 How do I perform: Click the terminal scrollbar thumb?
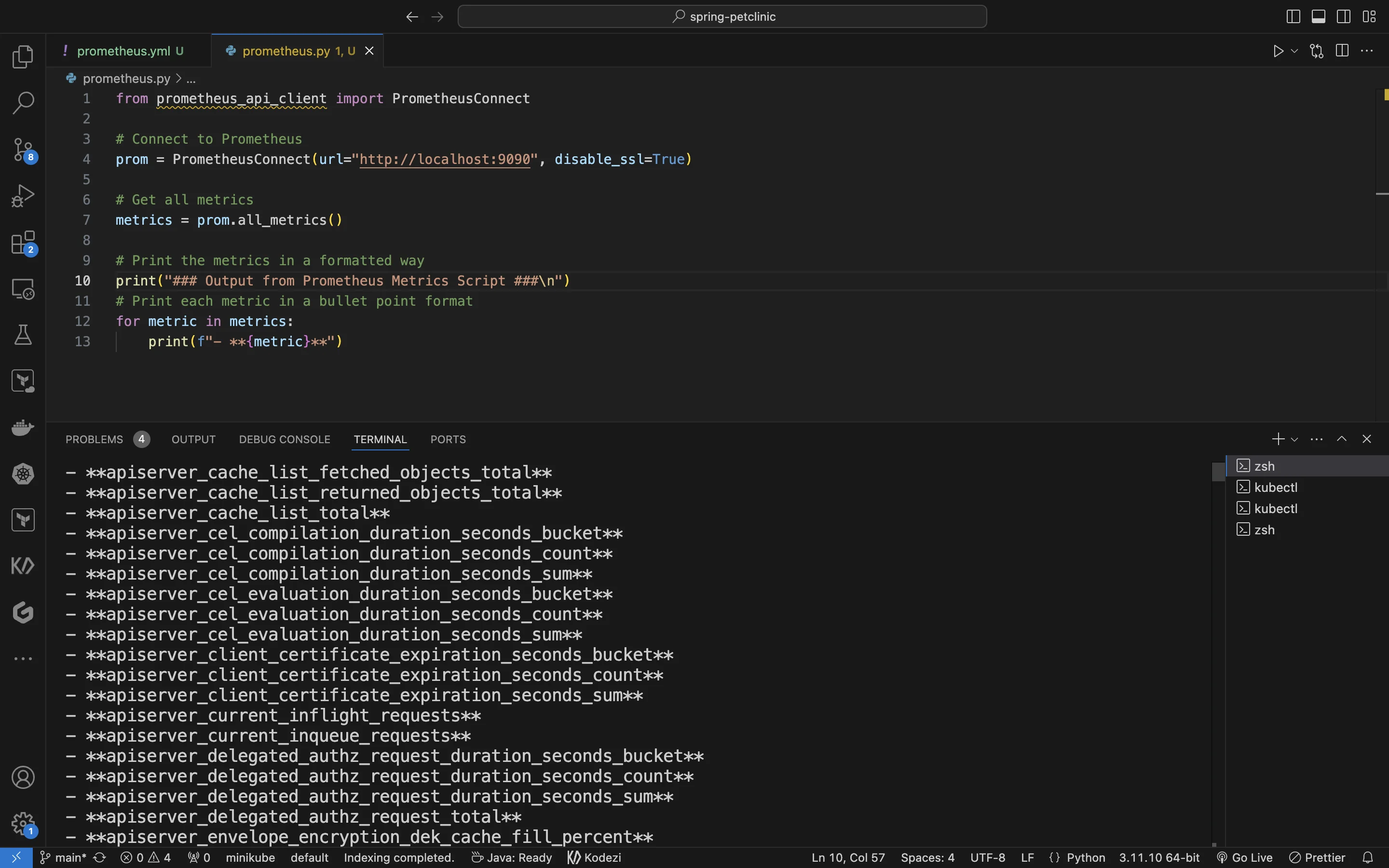click(x=1218, y=472)
